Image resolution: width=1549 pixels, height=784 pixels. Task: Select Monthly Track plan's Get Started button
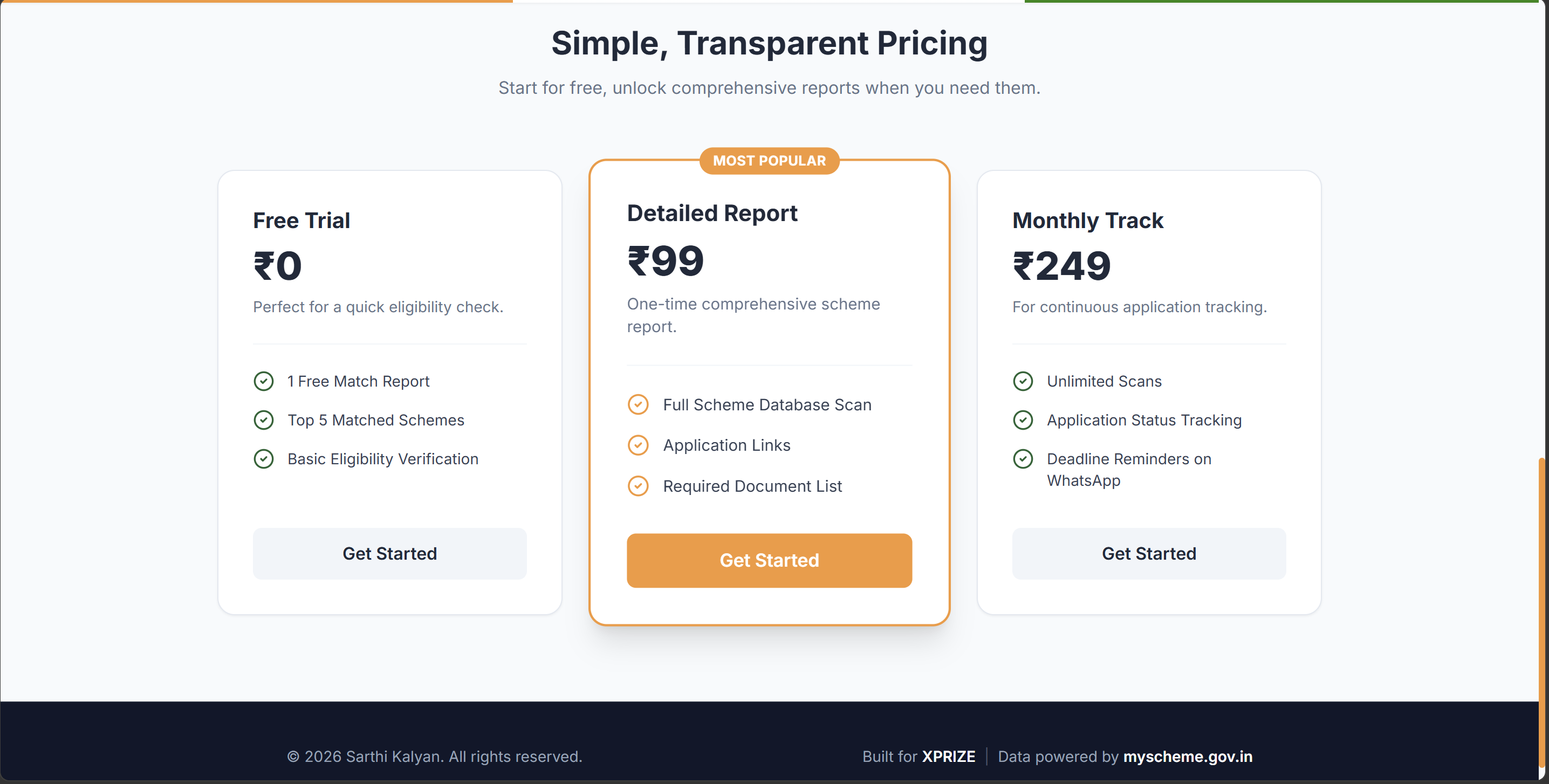click(1149, 554)
